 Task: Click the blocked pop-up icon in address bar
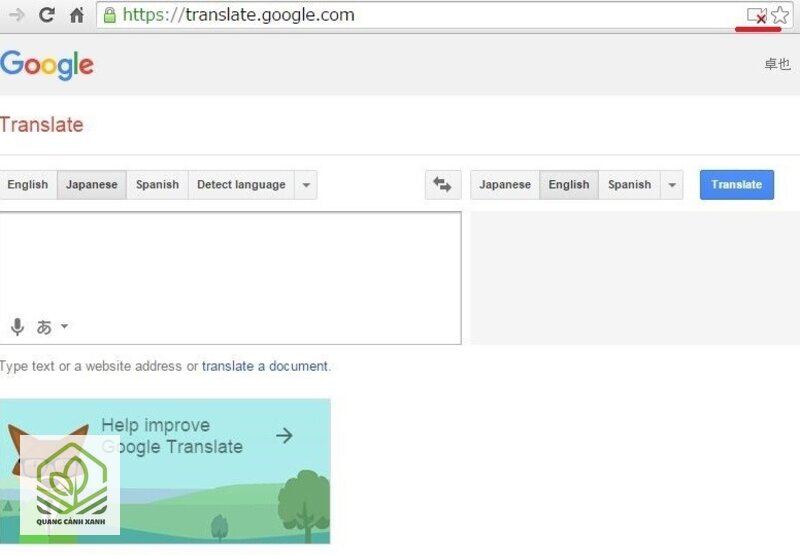pos(757,15)
